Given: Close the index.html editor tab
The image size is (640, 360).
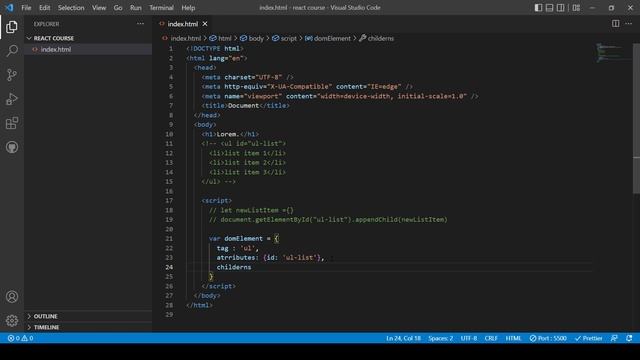Looking at the screenshot, I should (x=205, y=24).
